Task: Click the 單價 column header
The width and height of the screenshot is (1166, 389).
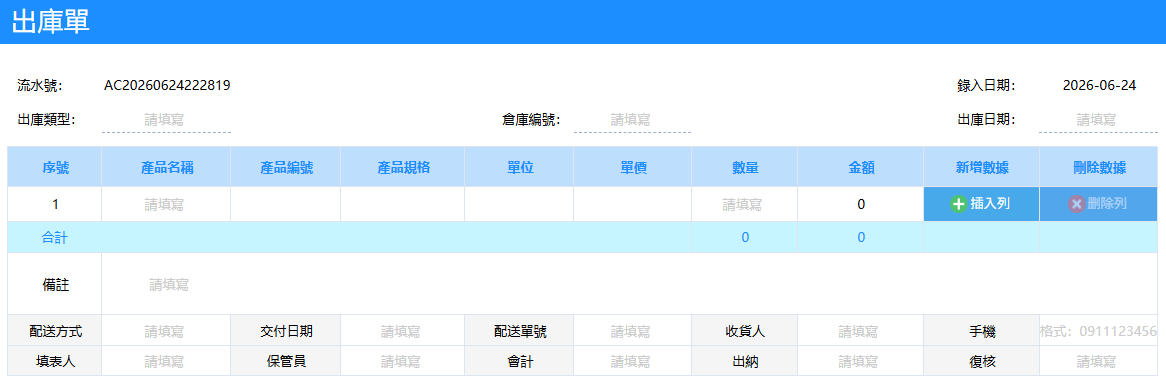Action: click(632, 167)
